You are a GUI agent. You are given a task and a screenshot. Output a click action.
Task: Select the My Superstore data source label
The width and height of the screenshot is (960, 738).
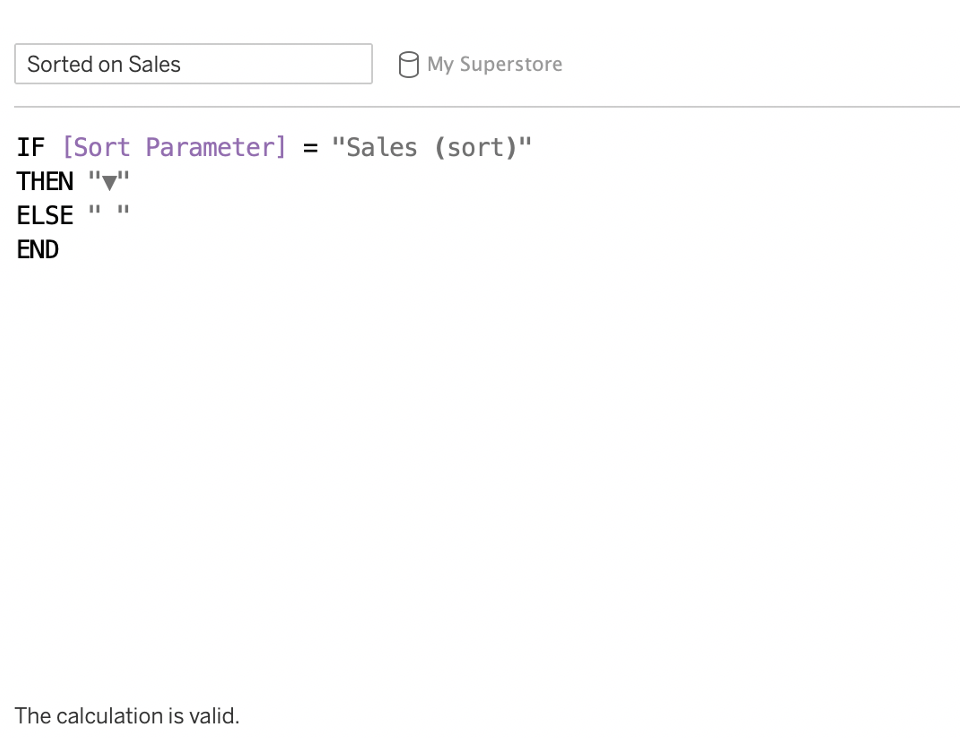tap(494, 64)
